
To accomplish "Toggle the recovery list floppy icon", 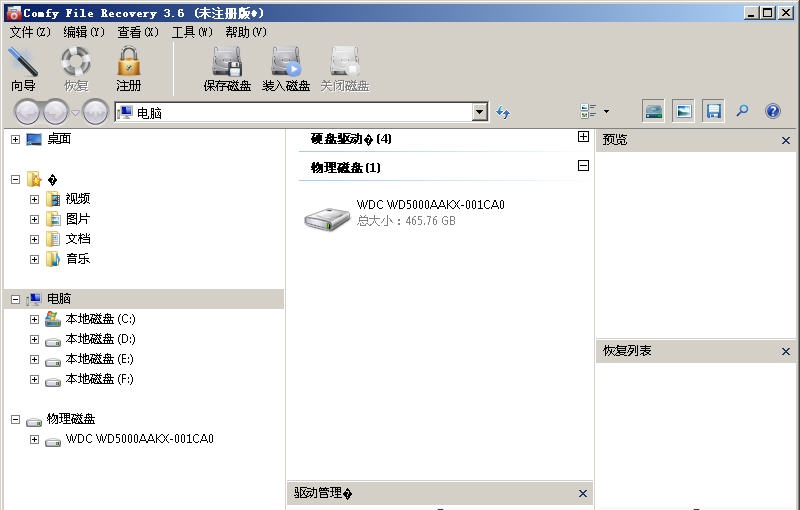I will [x=713, y=111].
